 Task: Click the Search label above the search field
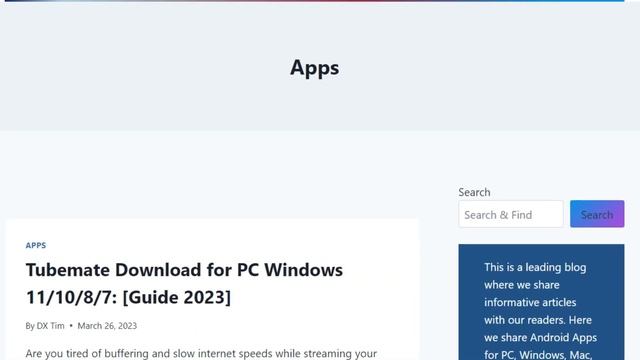[x=474, y=192]
